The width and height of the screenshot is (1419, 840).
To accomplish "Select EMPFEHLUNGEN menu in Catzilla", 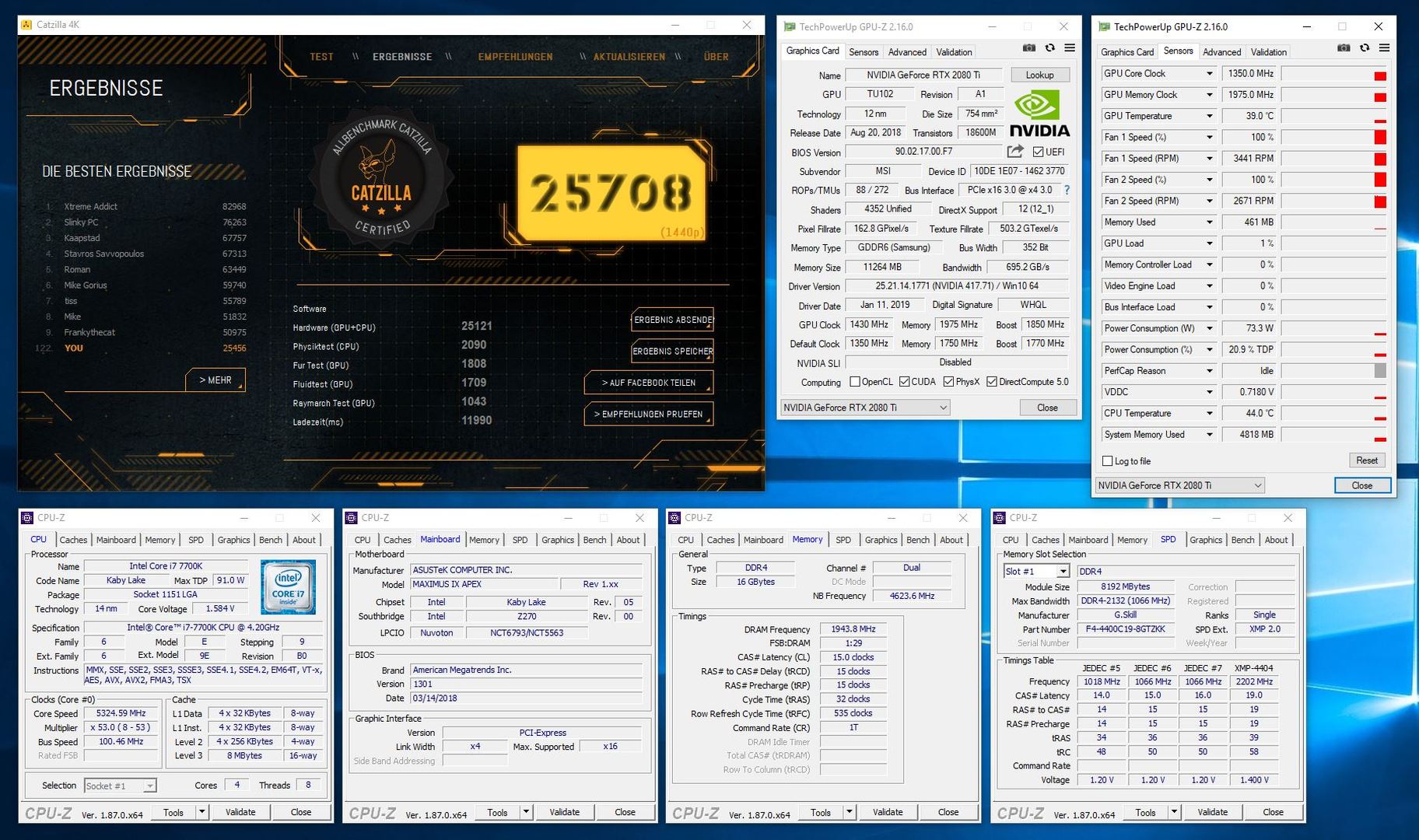I will coord(515,57).
